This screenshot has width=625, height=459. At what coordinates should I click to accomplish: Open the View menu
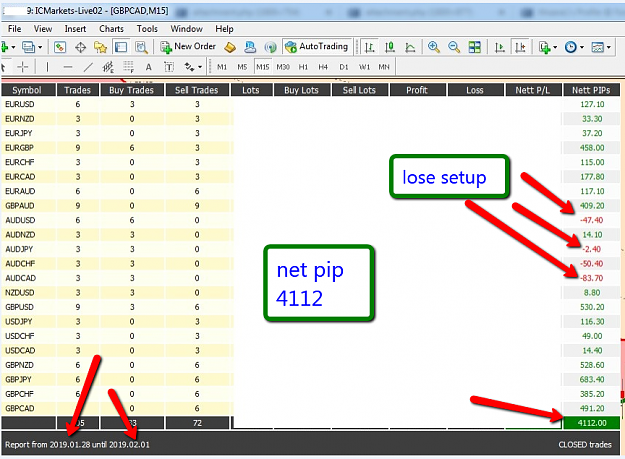tap(43, 29)
